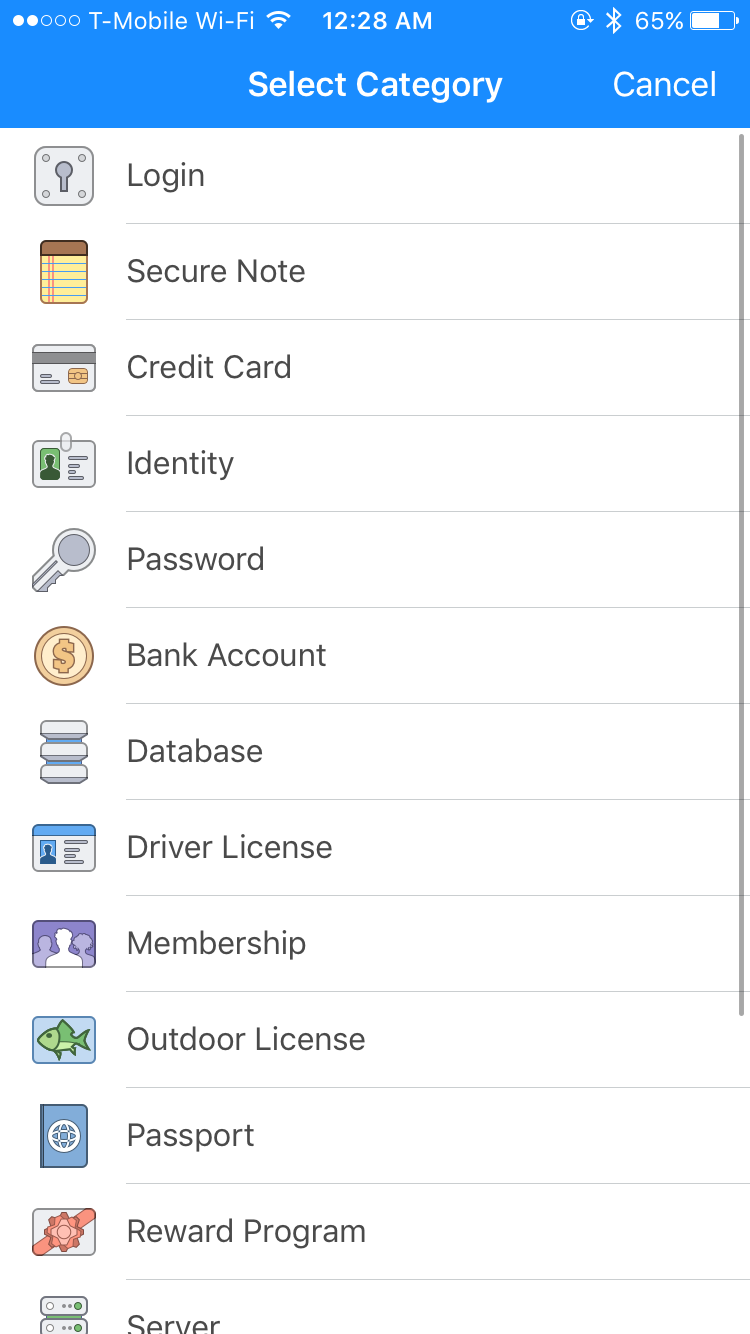Pick the Bank Account category label
750x1334 pixels.
pos(226,656)
